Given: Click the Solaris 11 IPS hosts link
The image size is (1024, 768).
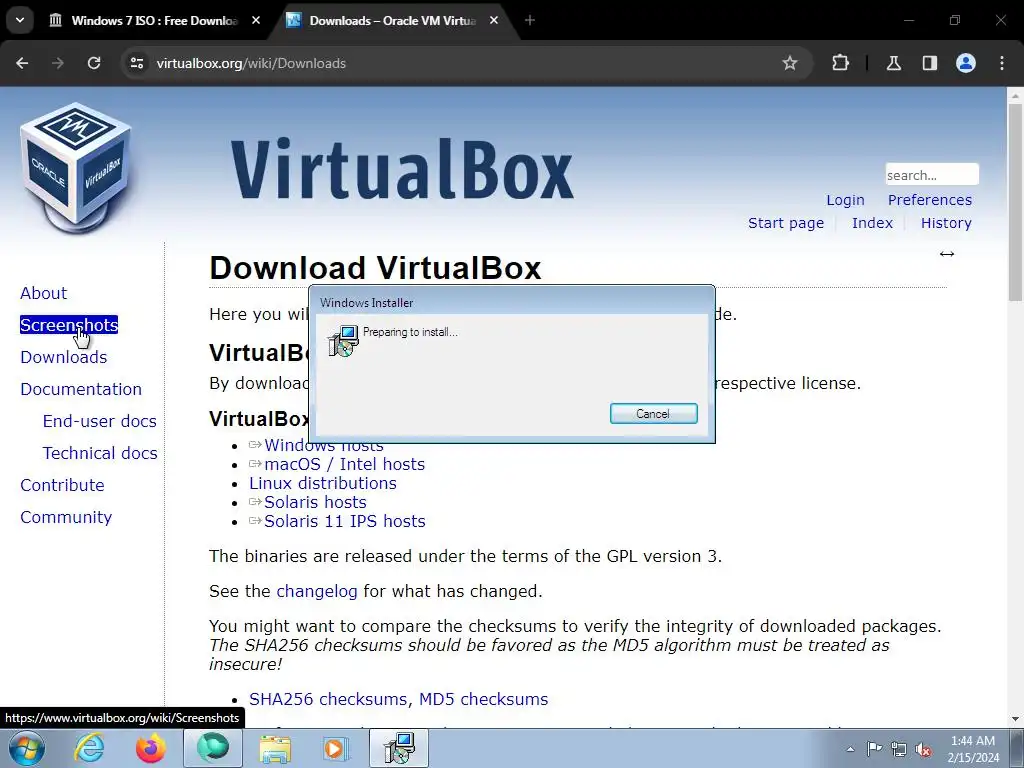Looking at the screenshot, I should click(x=344, y=521).
